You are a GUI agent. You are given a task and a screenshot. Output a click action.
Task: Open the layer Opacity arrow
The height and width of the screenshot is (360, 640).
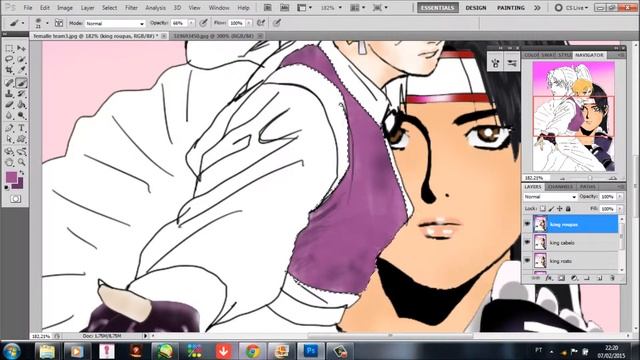click(620, 197)
